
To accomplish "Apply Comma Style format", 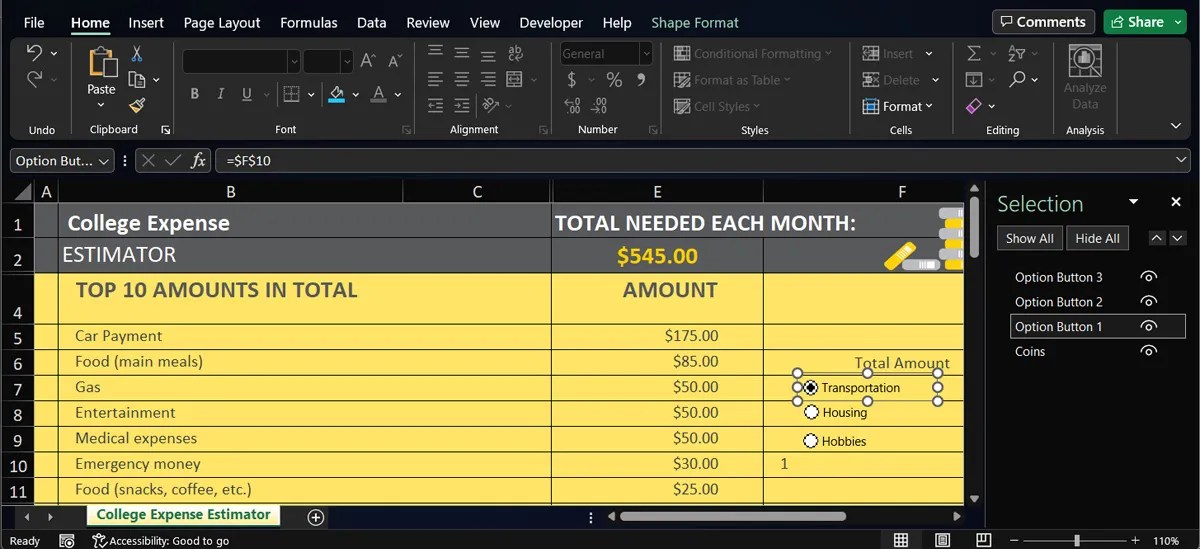I will 641,80.
